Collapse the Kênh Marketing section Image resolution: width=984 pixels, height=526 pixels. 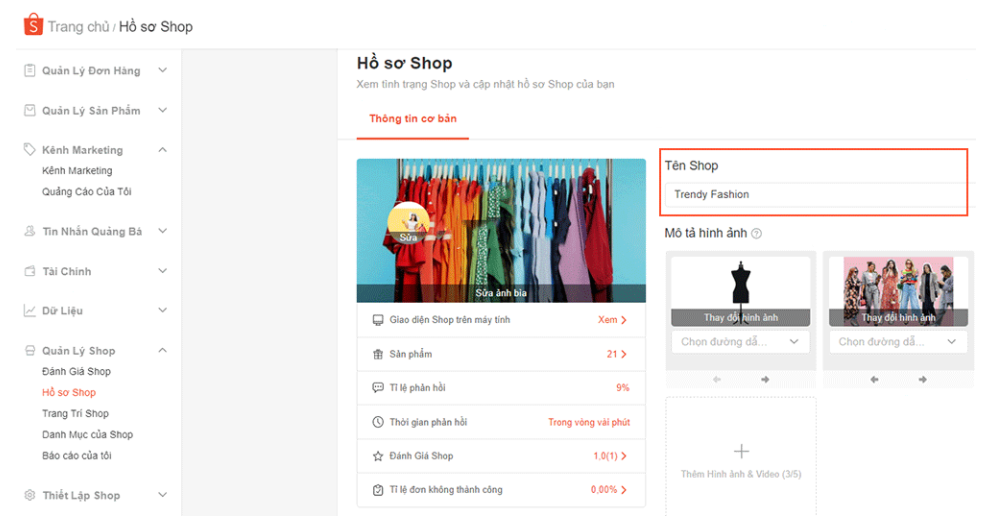tap(162, 150)
